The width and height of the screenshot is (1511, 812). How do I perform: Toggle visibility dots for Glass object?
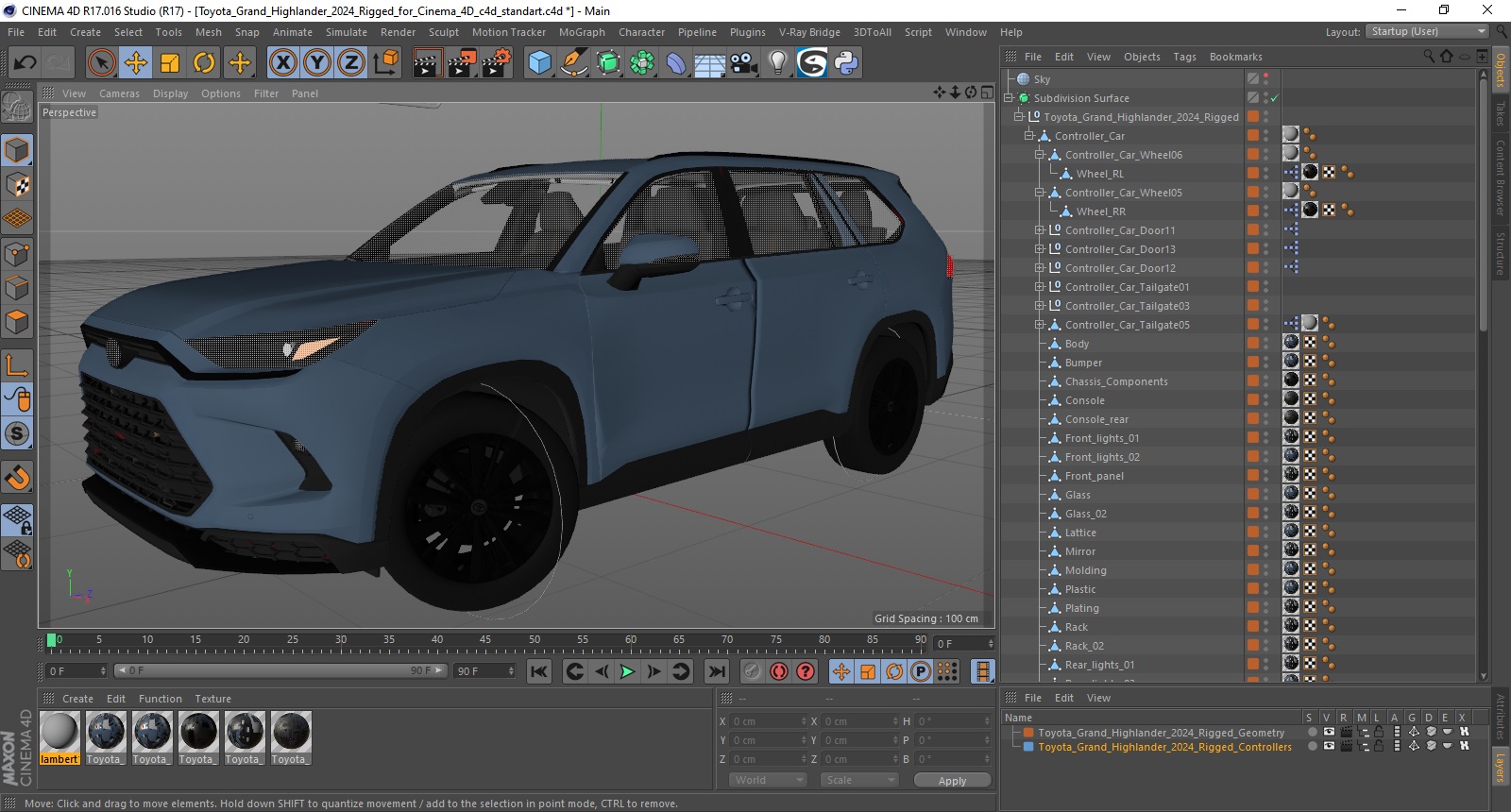click(1266, 495)
